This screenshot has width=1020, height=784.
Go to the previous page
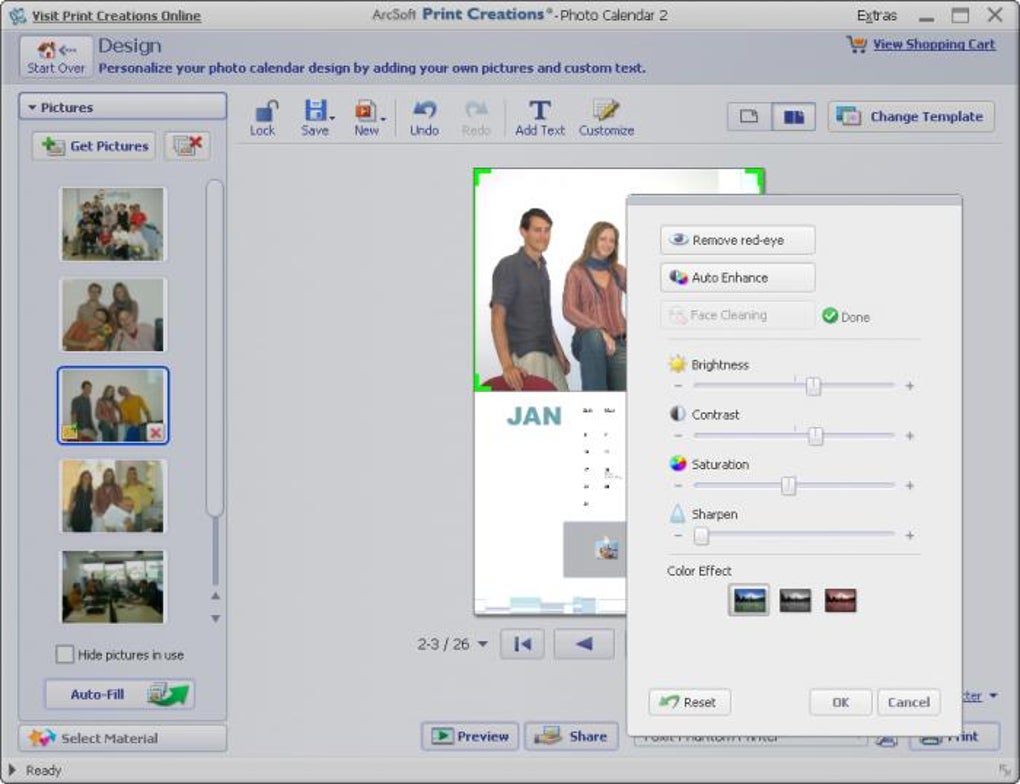pyautogui.click(x=584, y=644)
